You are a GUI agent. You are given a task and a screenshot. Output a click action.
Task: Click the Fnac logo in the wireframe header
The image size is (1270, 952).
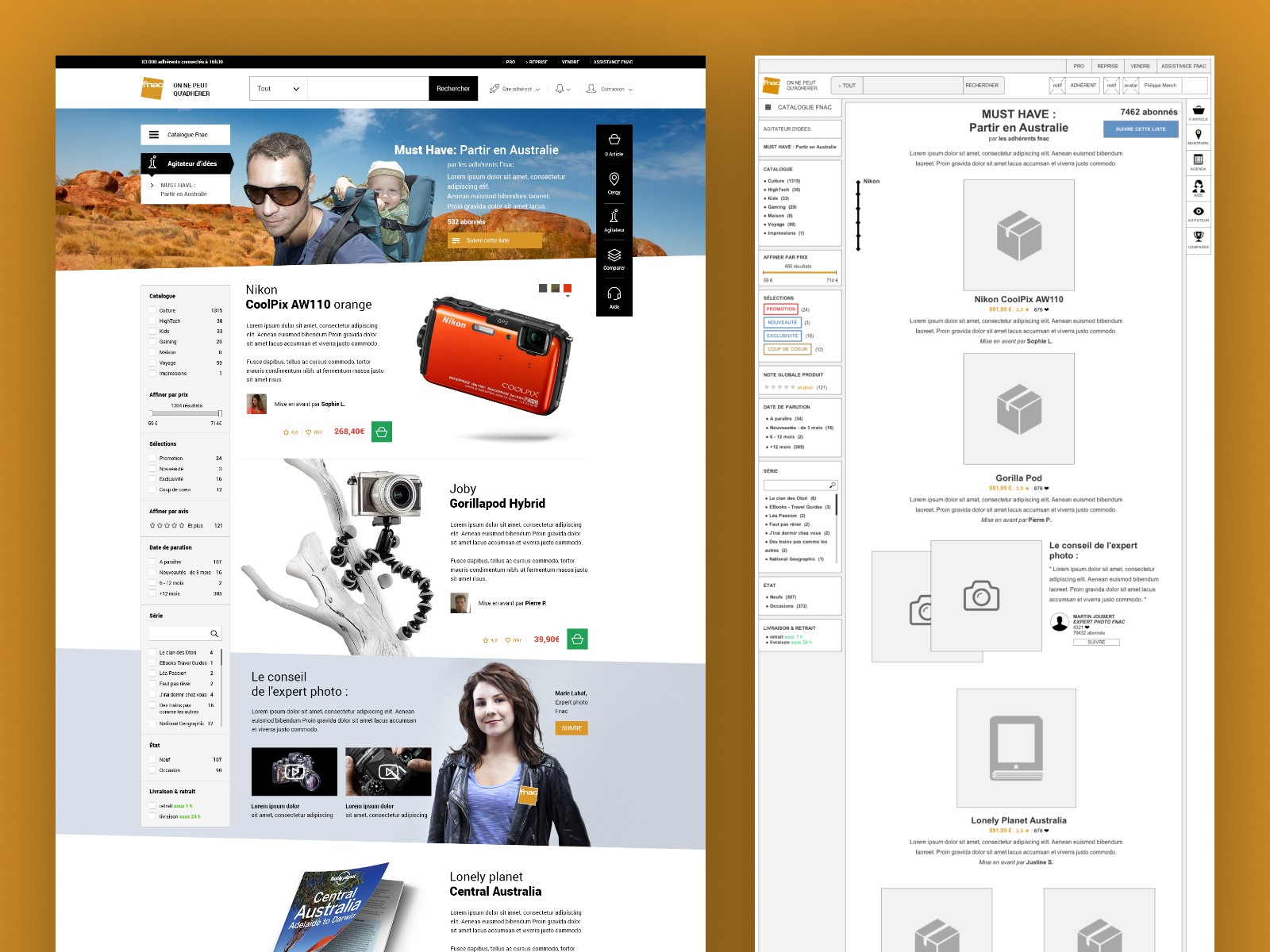tap(772, 85)
